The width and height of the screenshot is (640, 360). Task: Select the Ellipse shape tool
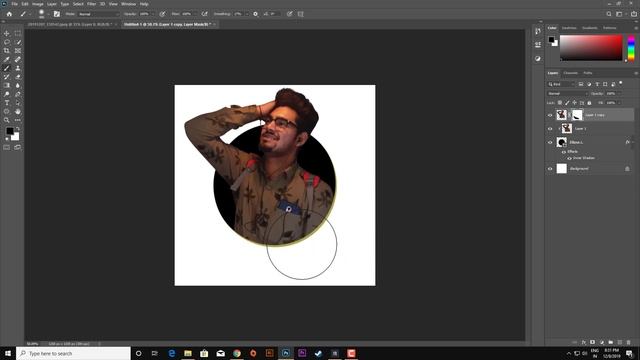pos(7,111)
